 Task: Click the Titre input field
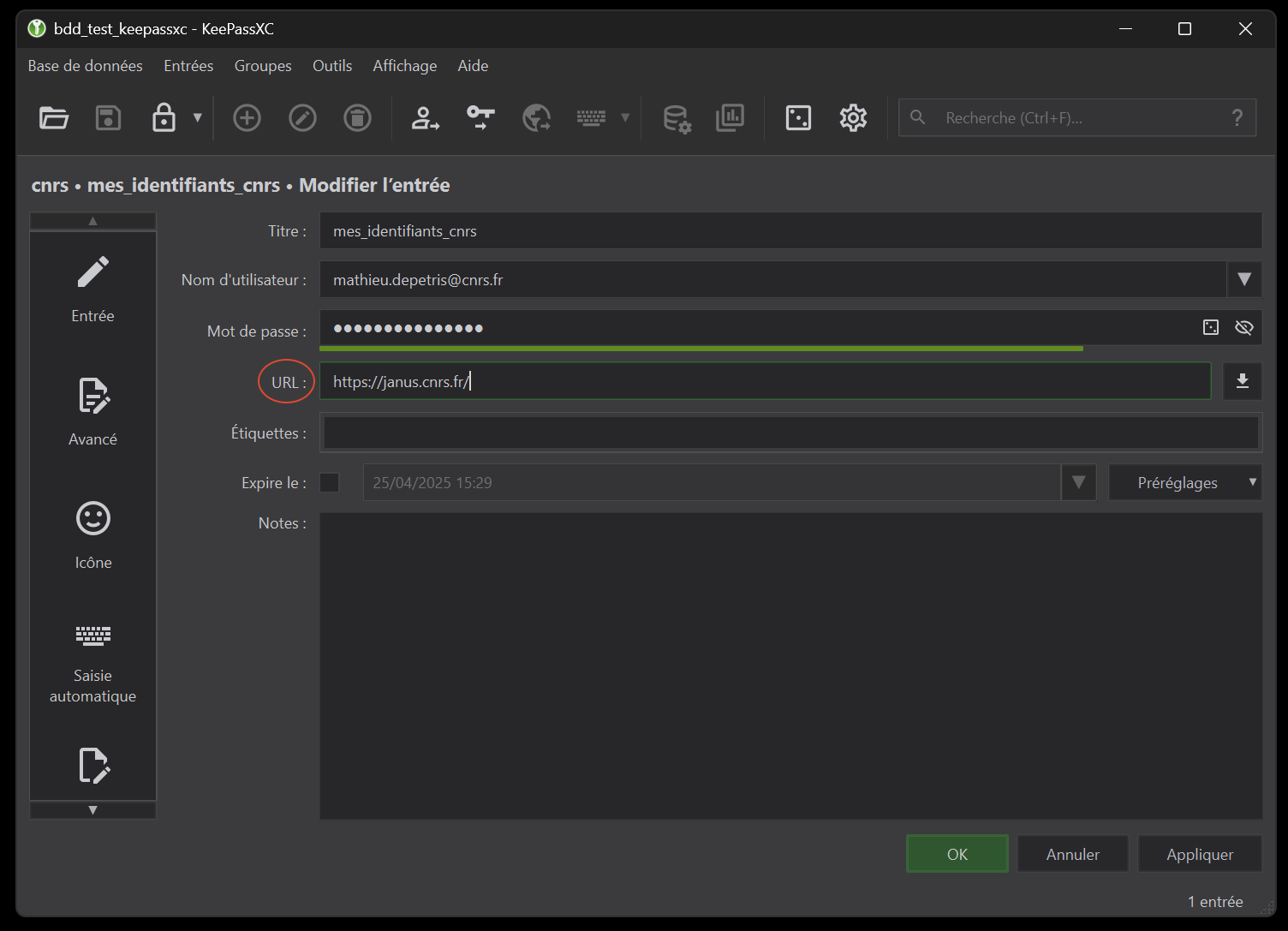pyautogui.click(x=790, y=231)
